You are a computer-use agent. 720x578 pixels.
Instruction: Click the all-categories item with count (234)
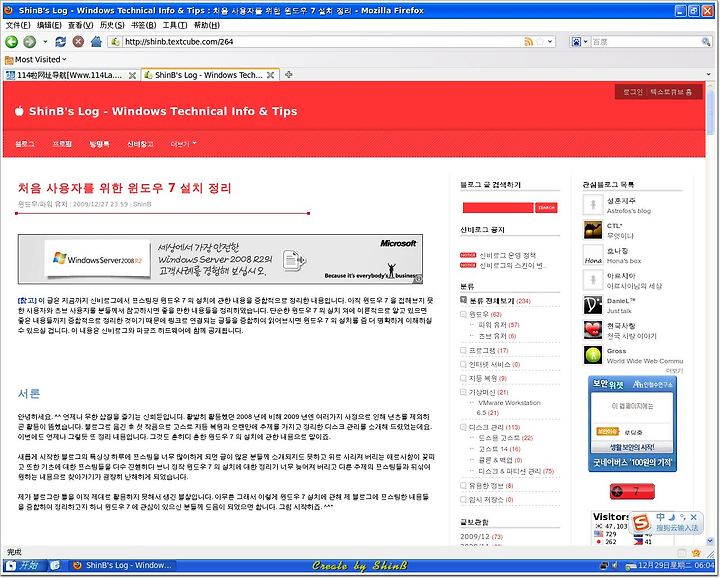[x=499, y=301]
